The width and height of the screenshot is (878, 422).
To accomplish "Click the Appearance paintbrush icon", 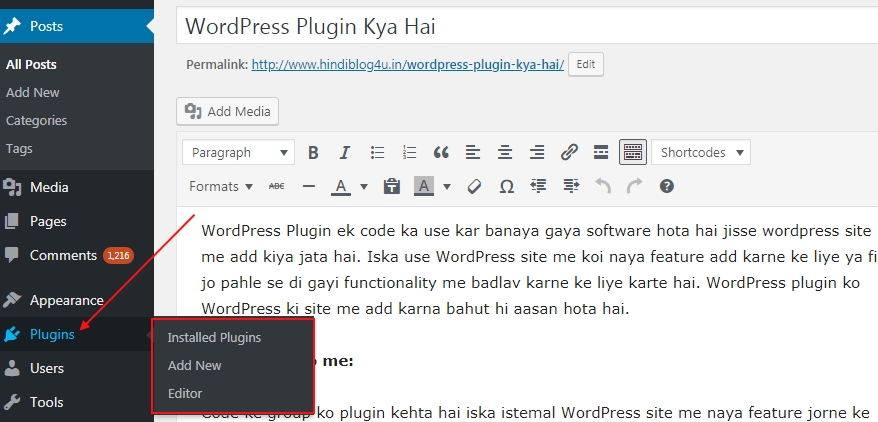I will 12,301.
